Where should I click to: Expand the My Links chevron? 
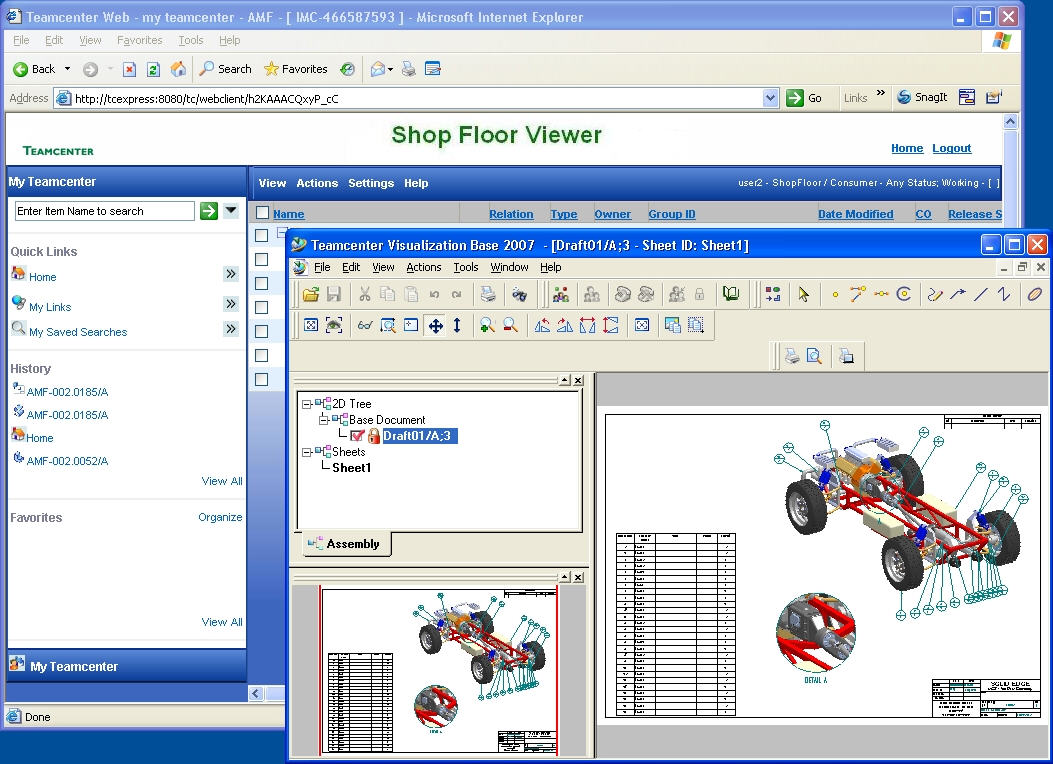[x=231, y=304]
